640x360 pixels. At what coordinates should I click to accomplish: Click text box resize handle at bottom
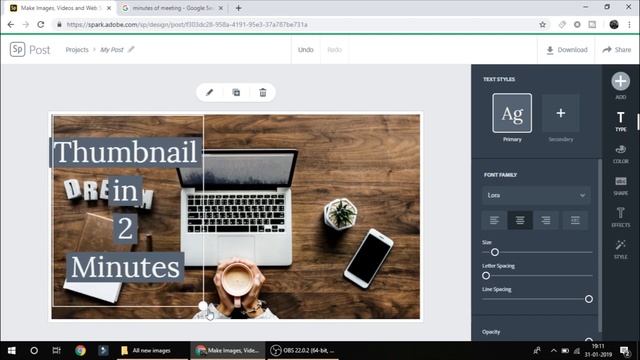202,305
